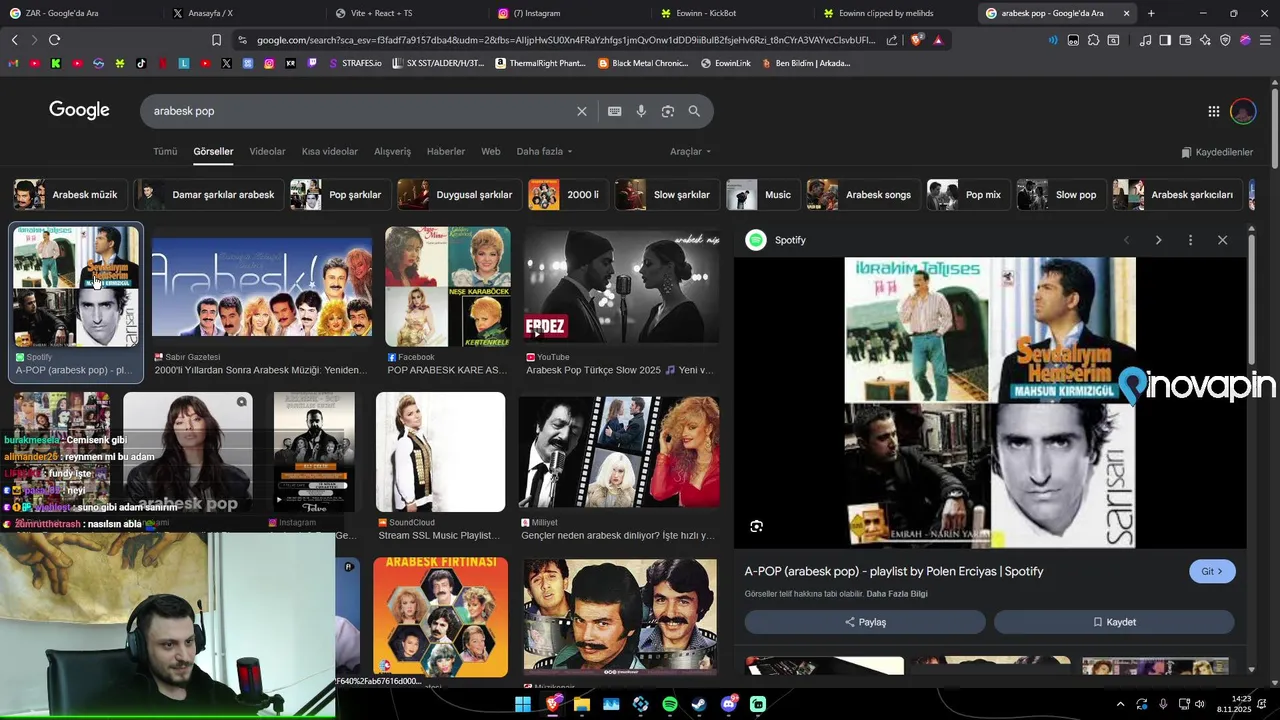The height and width of the screenshot is (720, 1280).
Task: Open Steam from the taskbar
Action: (x=699, y=704)
